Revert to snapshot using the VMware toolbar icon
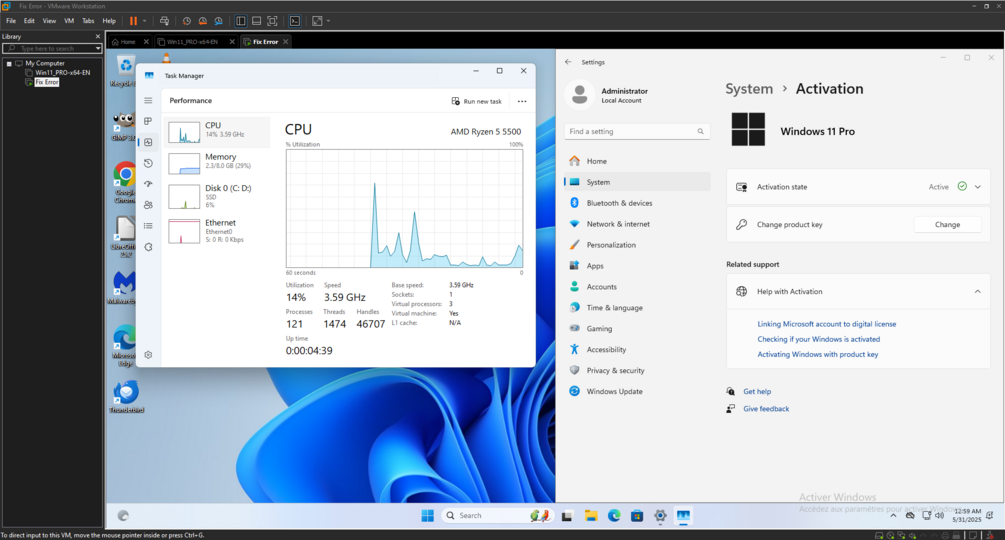 pyautogui.click(x=203, y=21)
